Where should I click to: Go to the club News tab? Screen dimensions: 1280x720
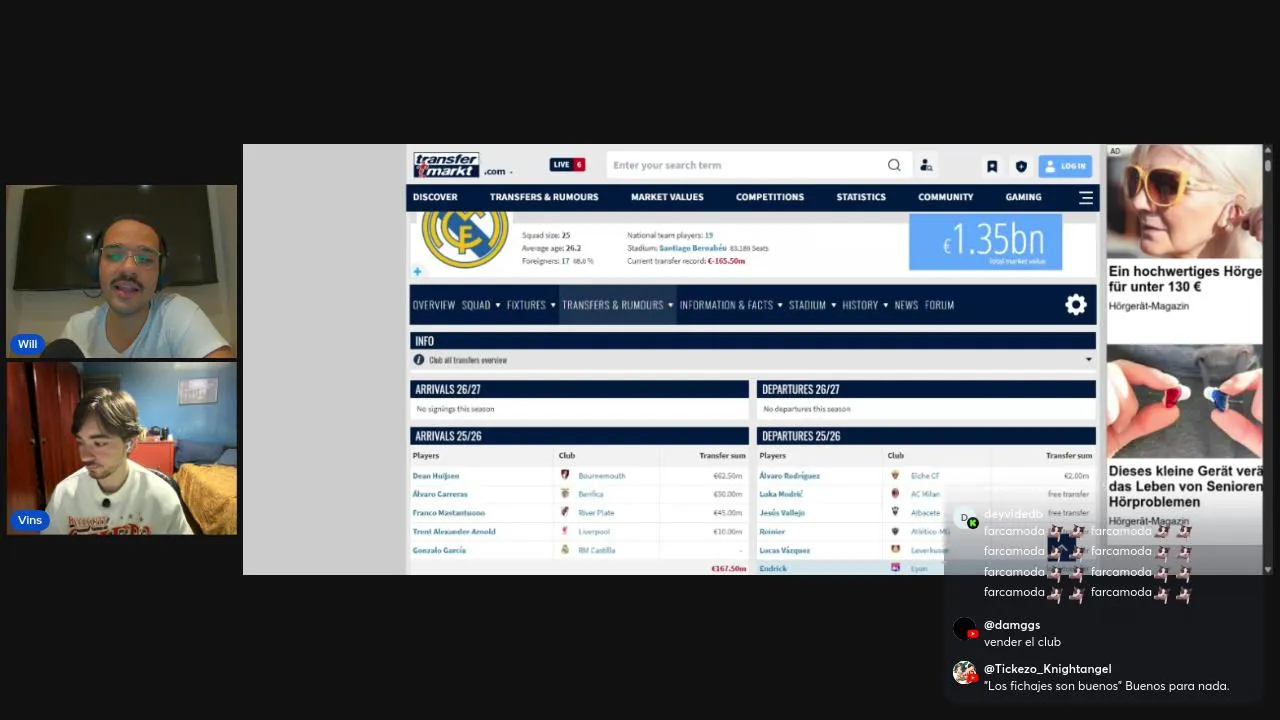[x=906, y=305]
